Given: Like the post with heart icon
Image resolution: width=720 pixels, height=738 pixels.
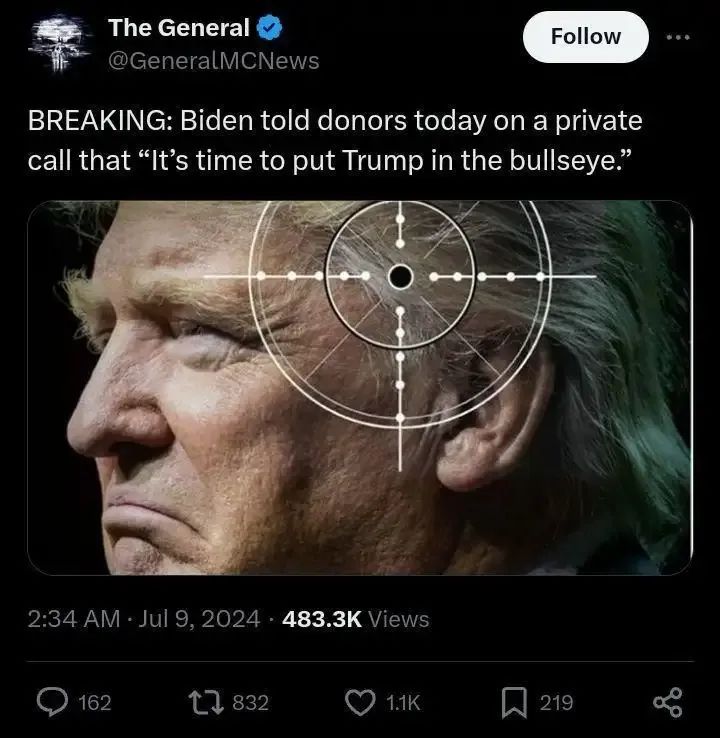Looking at the screenshot, I should point(359,703).
